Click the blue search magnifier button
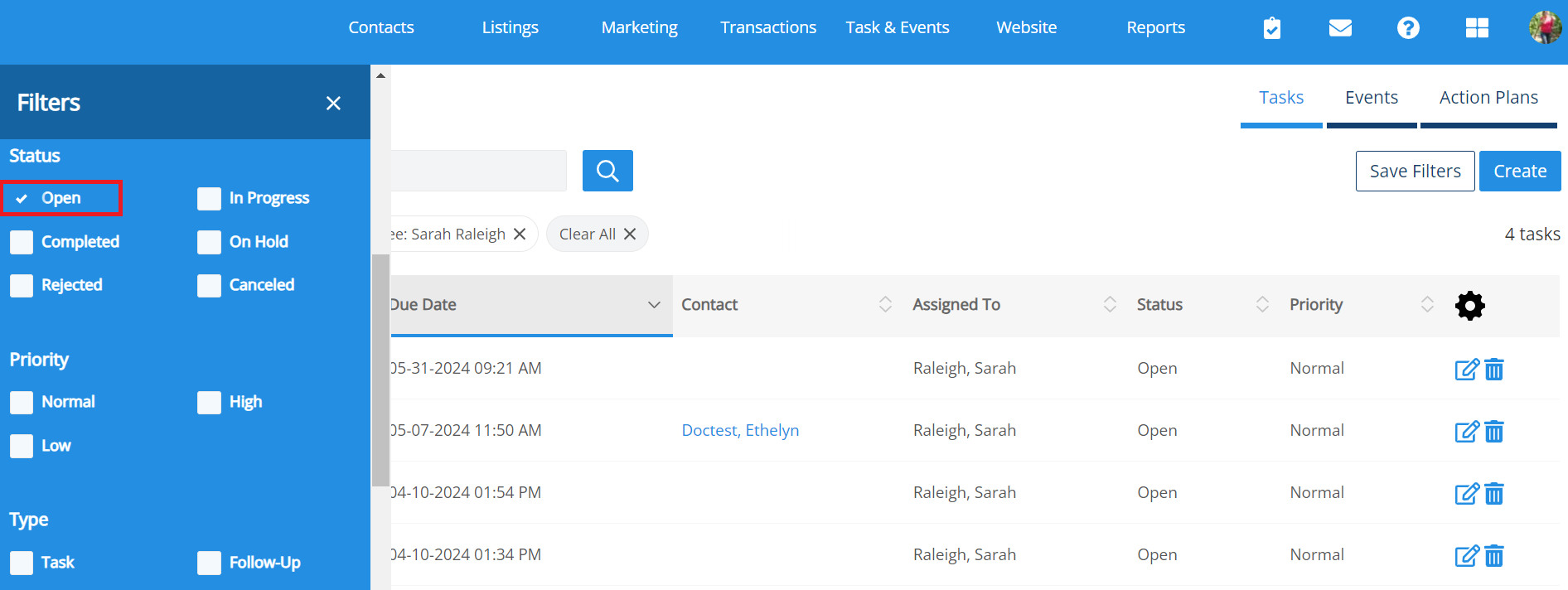This screenshot has height=590, width=1568. pos(607,171)
